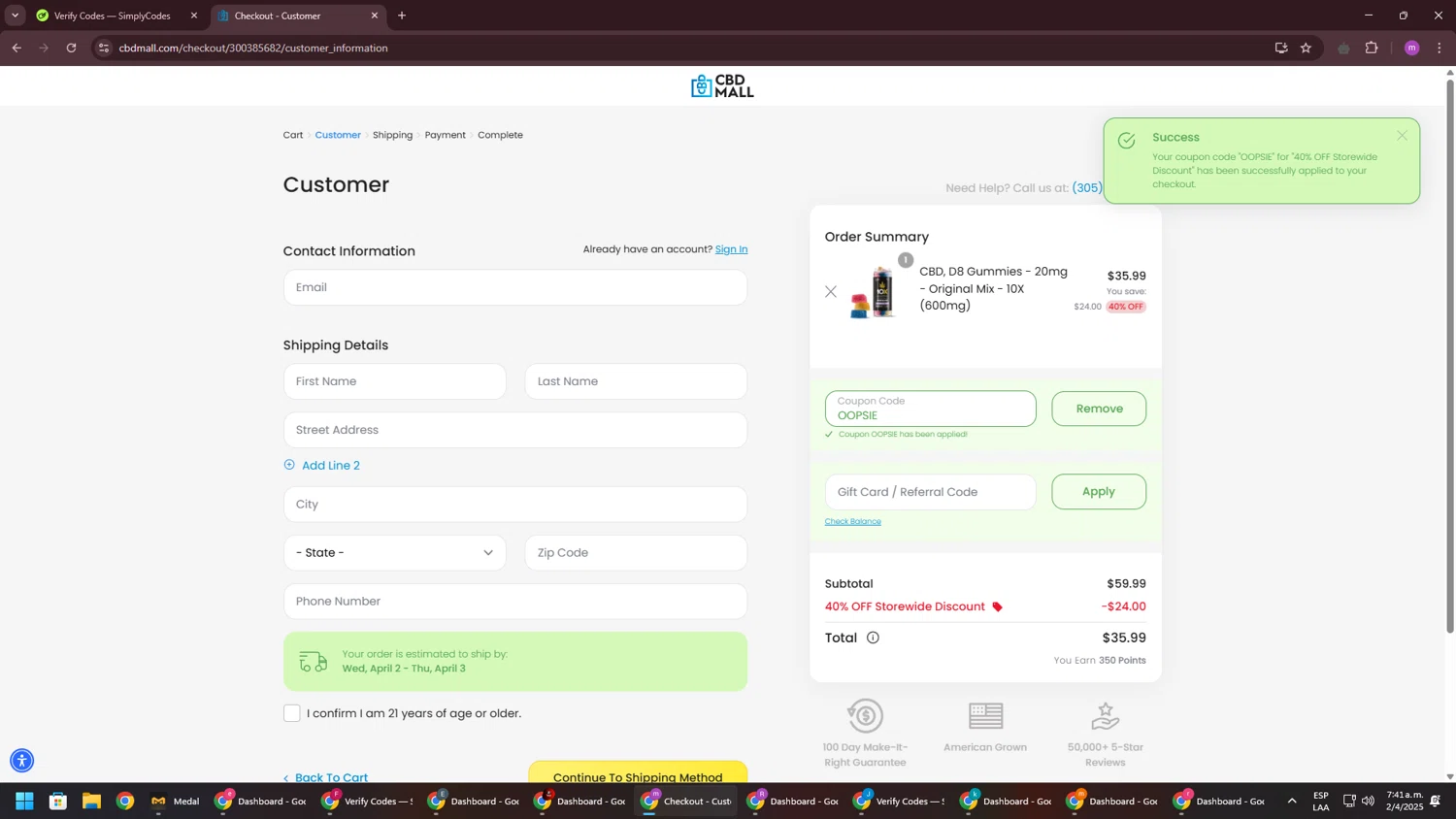The image size is (1456, 819).
Task: Select the Checkout - Customer tab
Action: click(x=296, y=16)
